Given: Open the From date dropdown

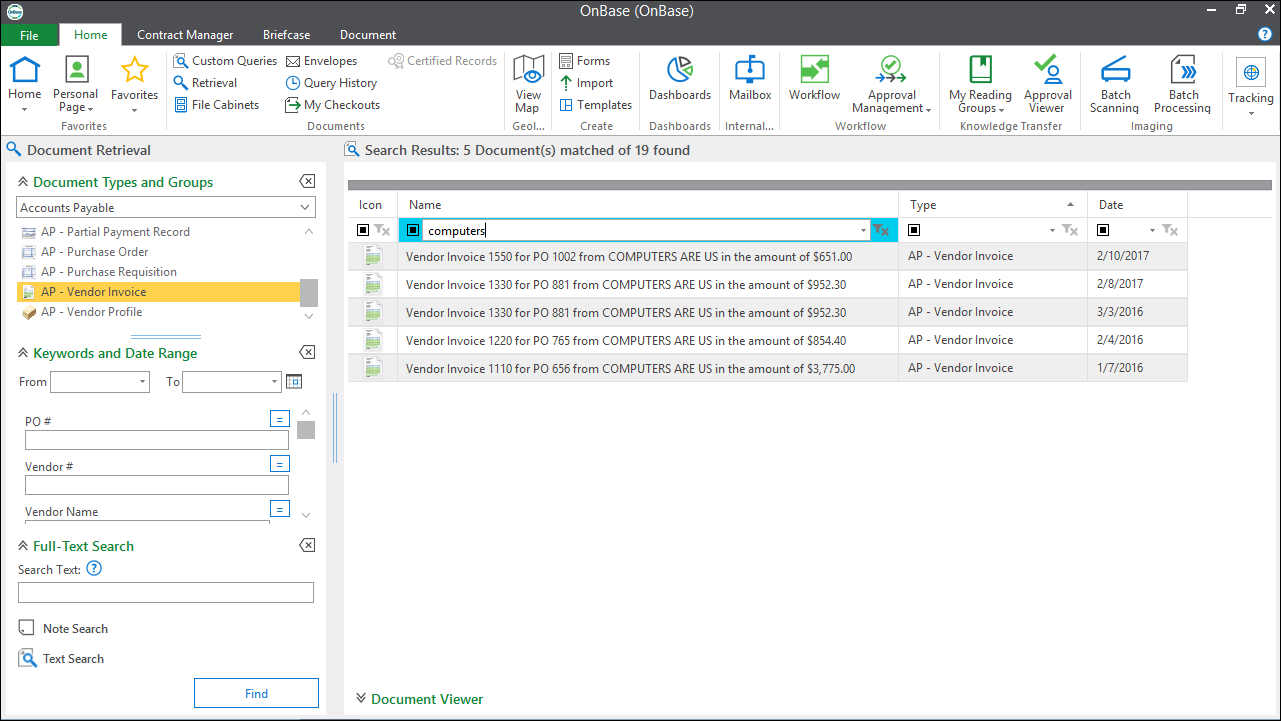Looking at the screenshot, I should (143, 382).
